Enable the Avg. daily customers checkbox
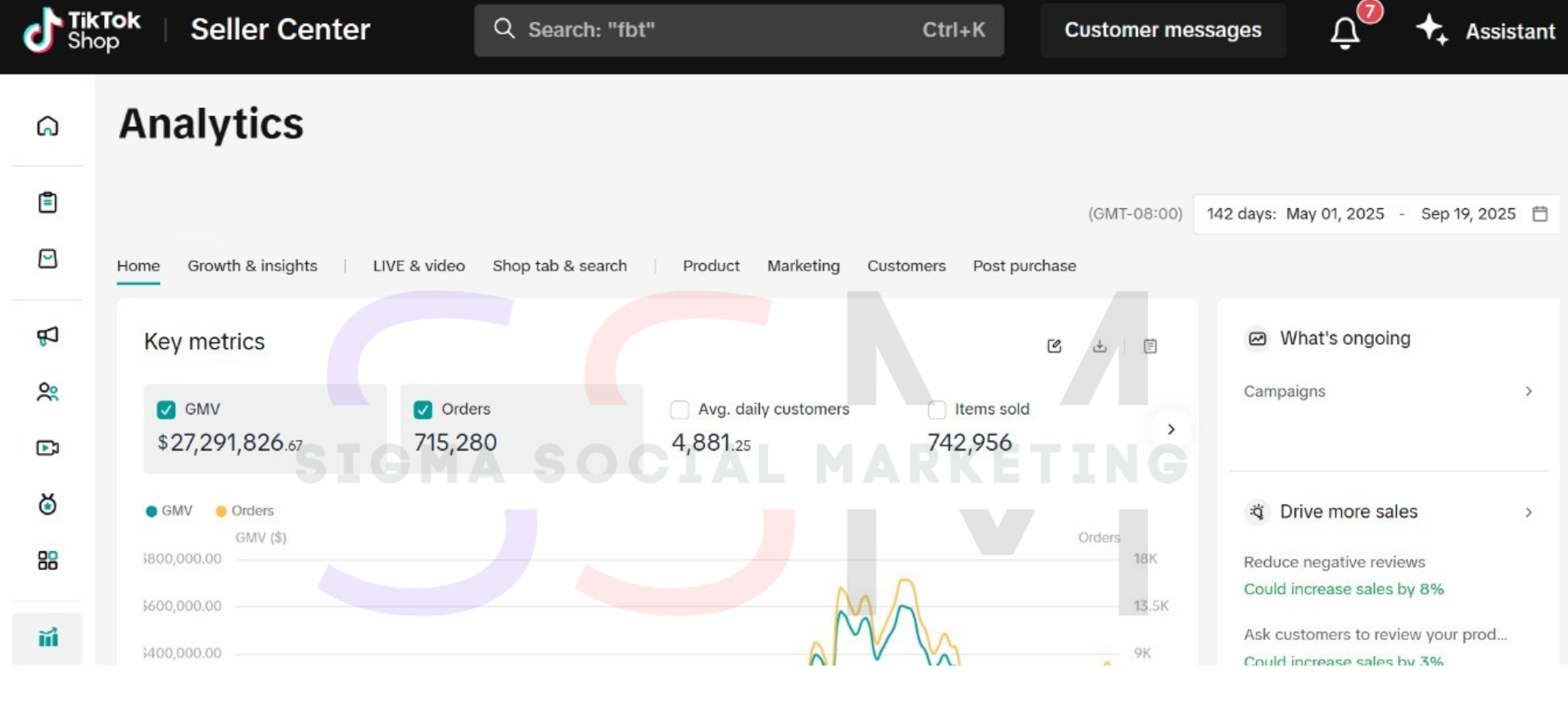 coord(680,410)
